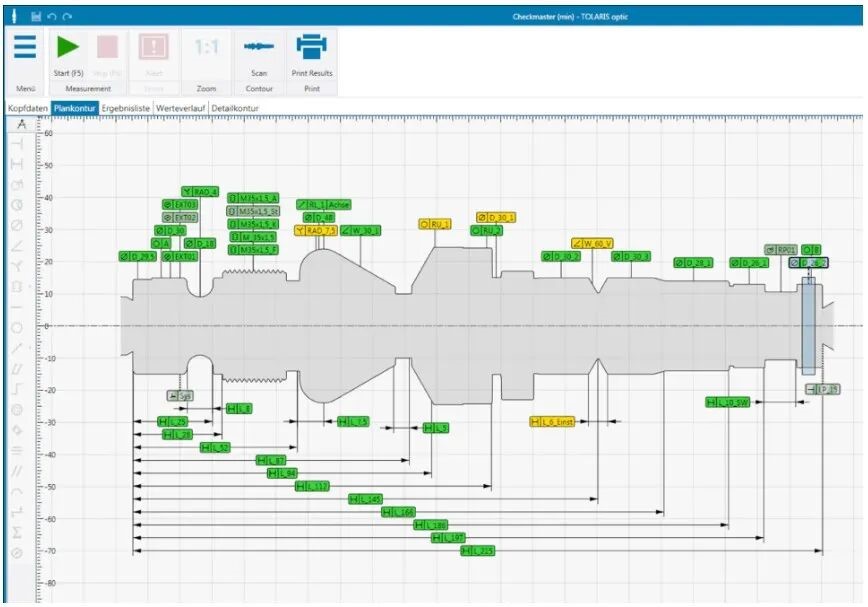Click the yellow W_60_V angle label

click(592, 243)
